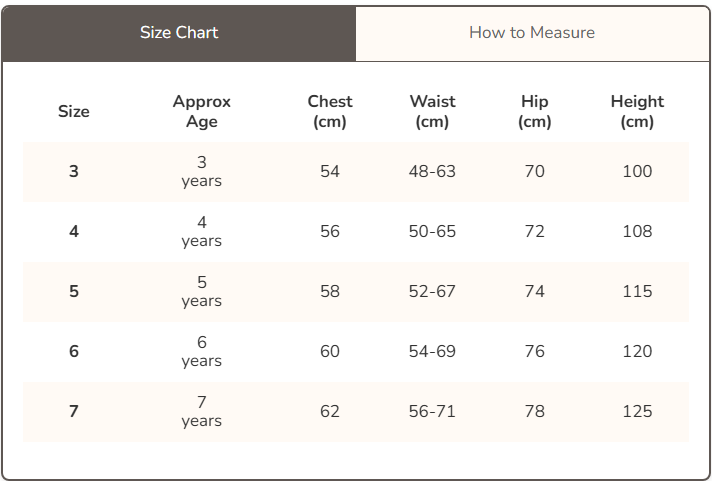712x481 pixels.
Task: Select size 7 row label
Action: (74, 412)
